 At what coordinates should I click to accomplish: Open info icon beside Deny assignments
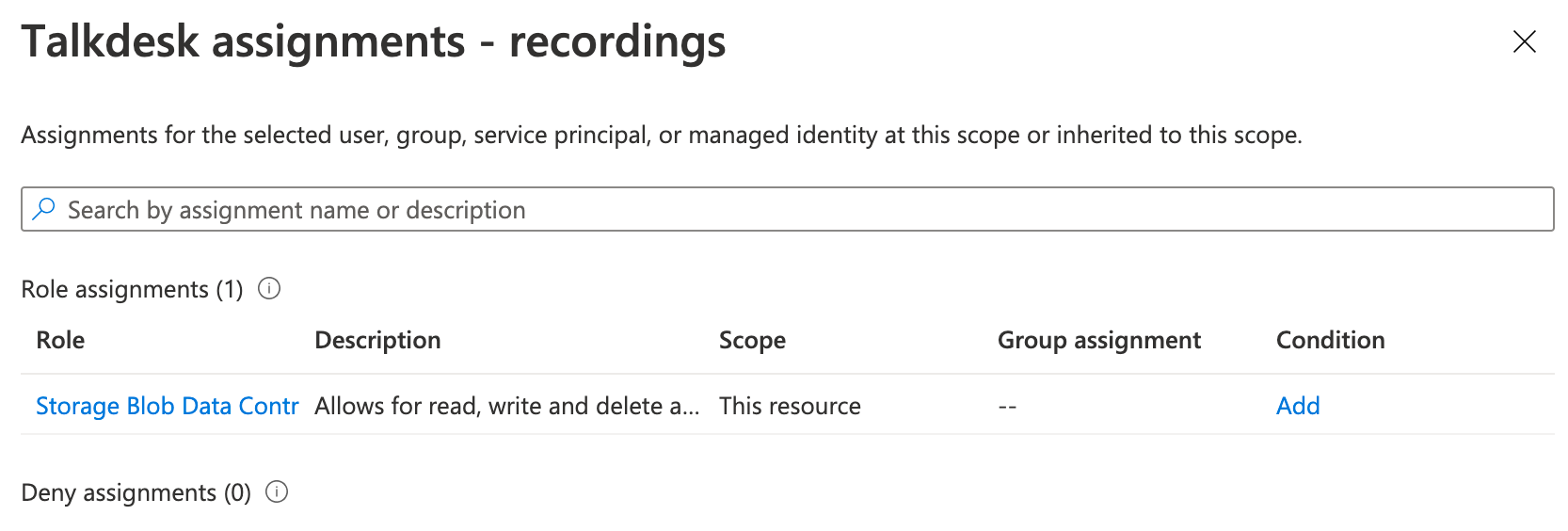point(277,491)
